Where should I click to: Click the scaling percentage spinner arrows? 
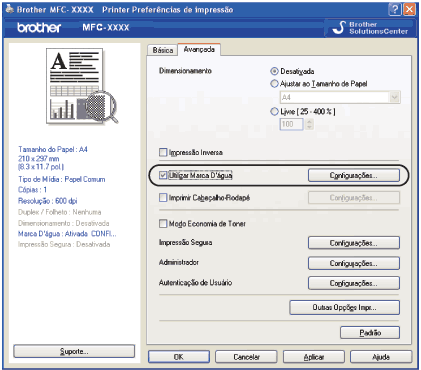click(x=309, y=124)
